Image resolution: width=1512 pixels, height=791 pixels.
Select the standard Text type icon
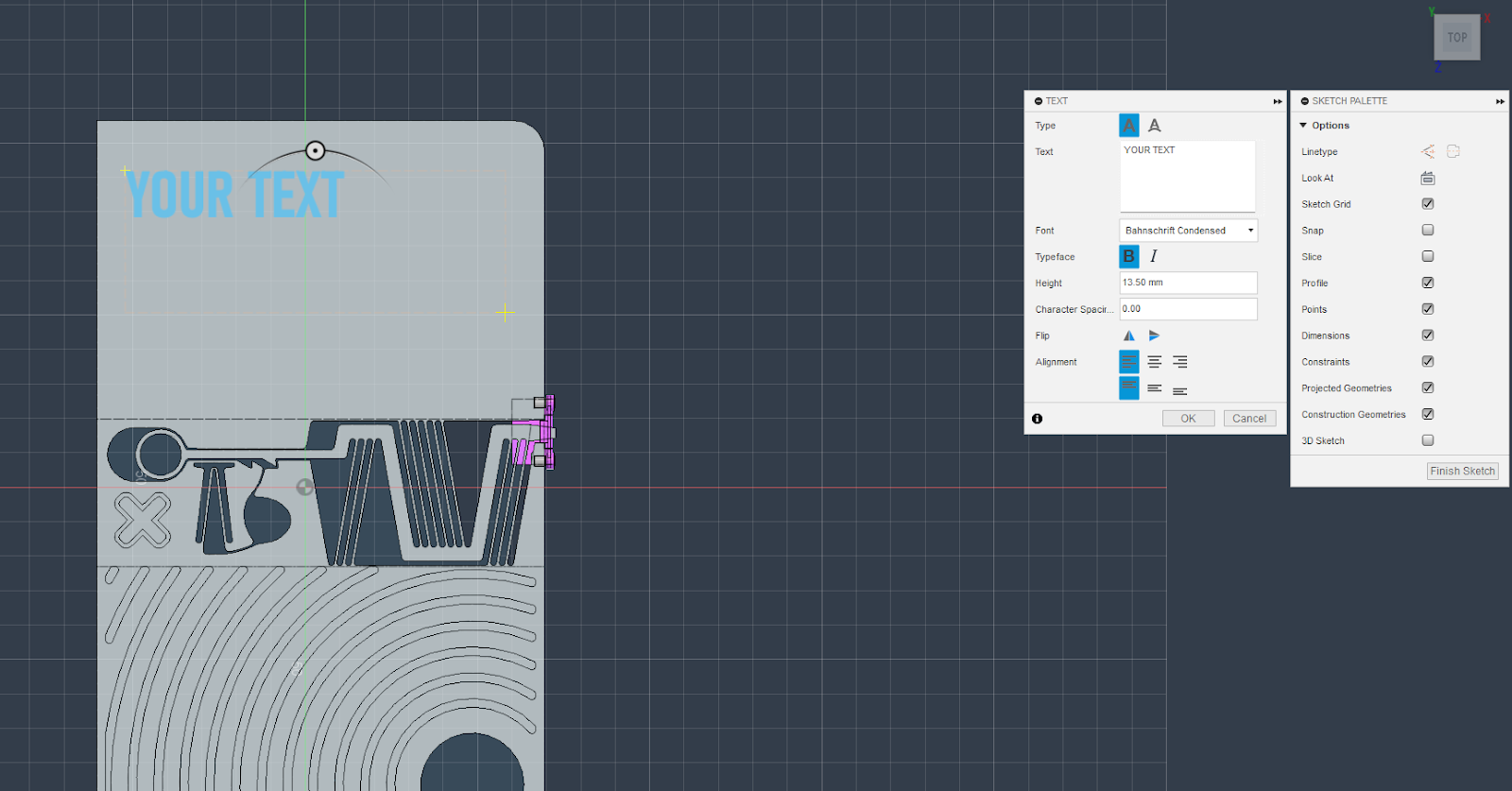coord(1128,125)
